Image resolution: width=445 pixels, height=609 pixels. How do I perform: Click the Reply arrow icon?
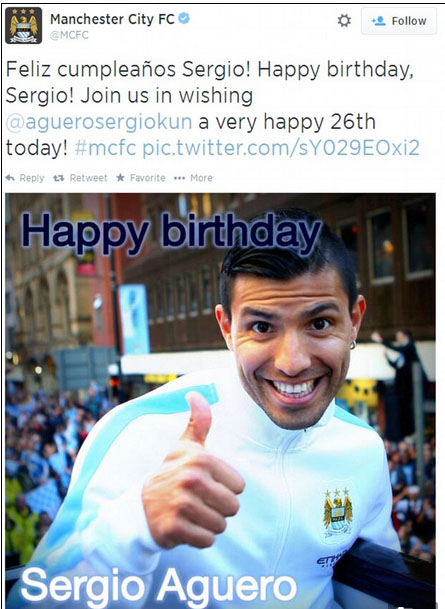pos(10,178)
